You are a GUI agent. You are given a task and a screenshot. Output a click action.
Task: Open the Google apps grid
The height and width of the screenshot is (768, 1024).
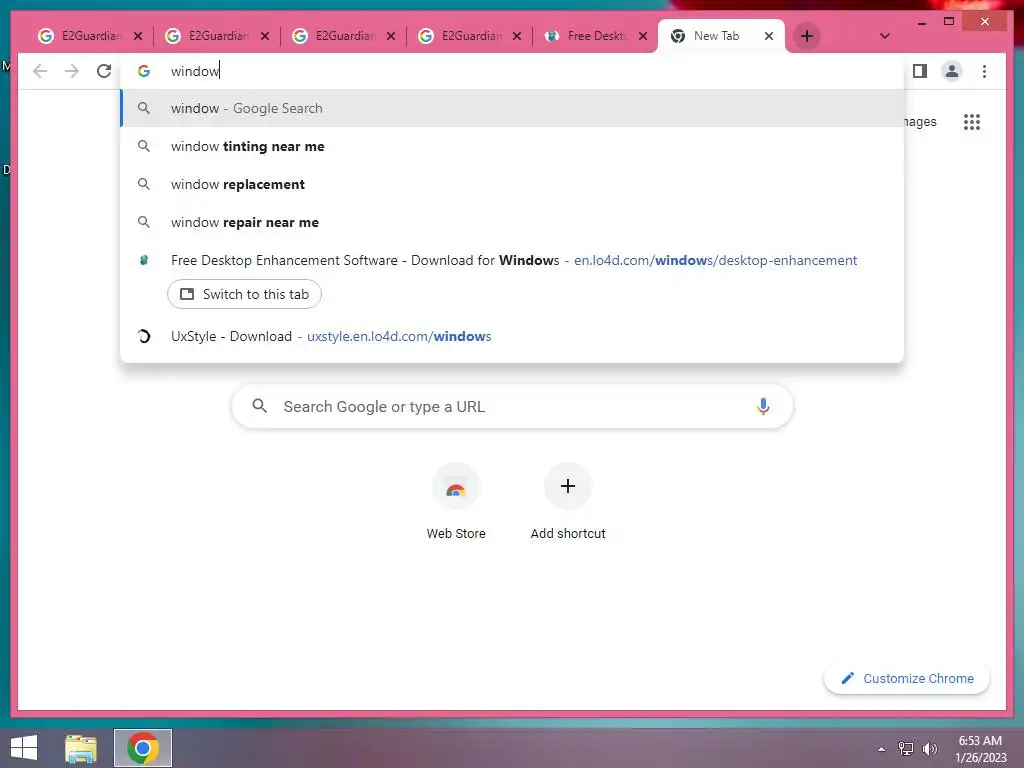[972, 121]
